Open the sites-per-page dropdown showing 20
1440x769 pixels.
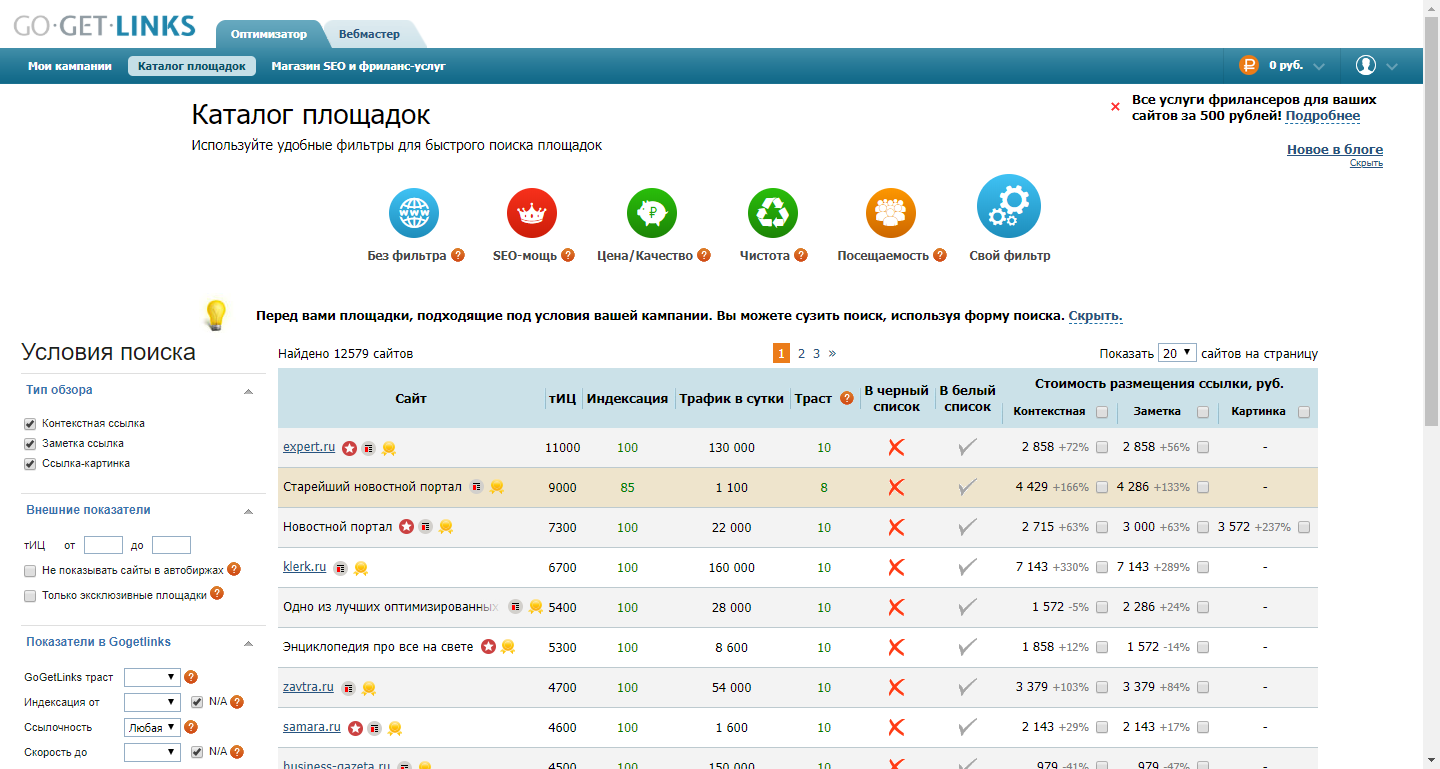coord(1177,353)
